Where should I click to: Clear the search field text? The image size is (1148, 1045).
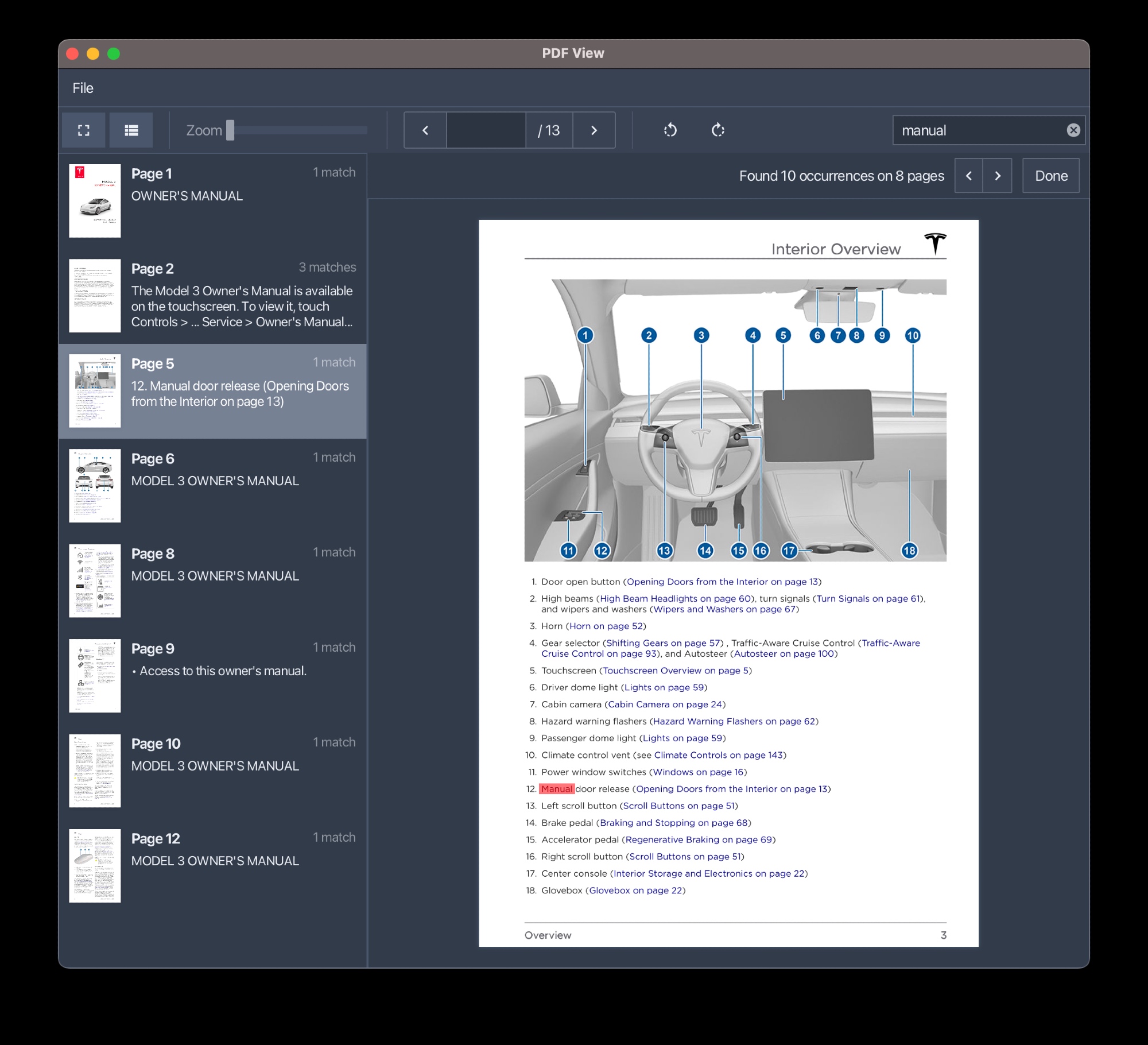click(x=1073, y=130)
